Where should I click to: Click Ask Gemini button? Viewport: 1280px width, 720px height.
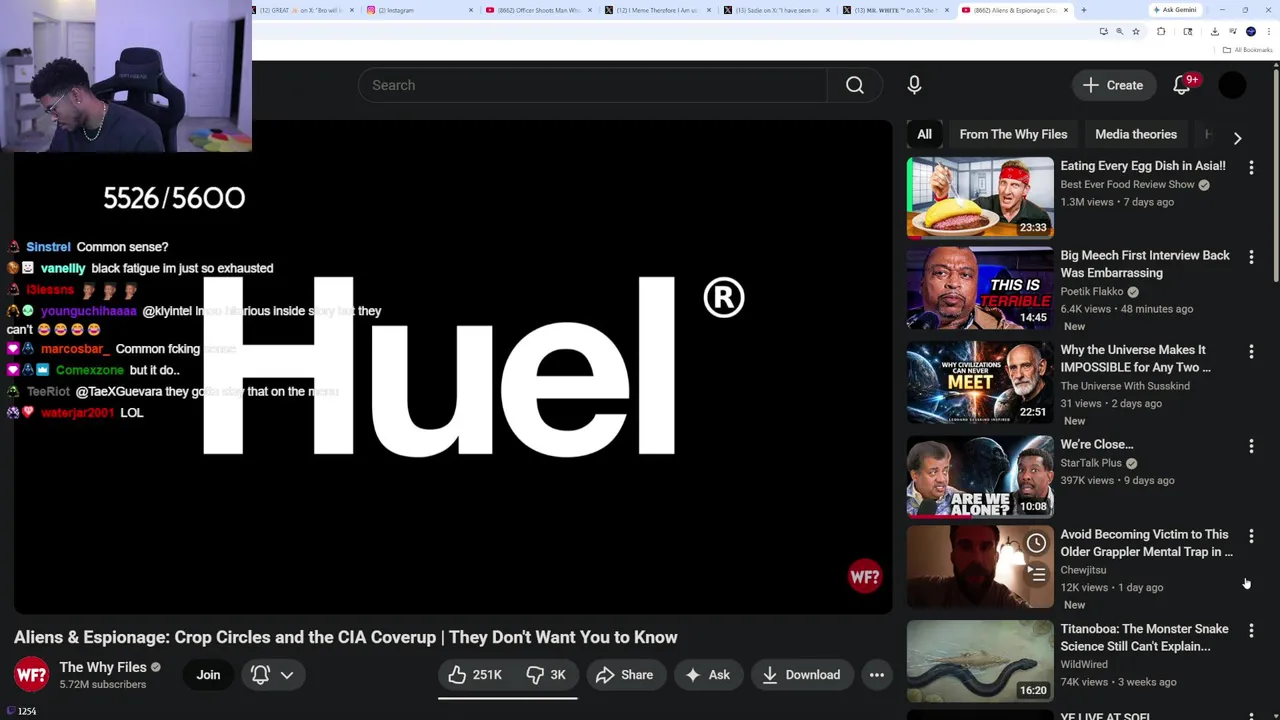click(1174, 10)
